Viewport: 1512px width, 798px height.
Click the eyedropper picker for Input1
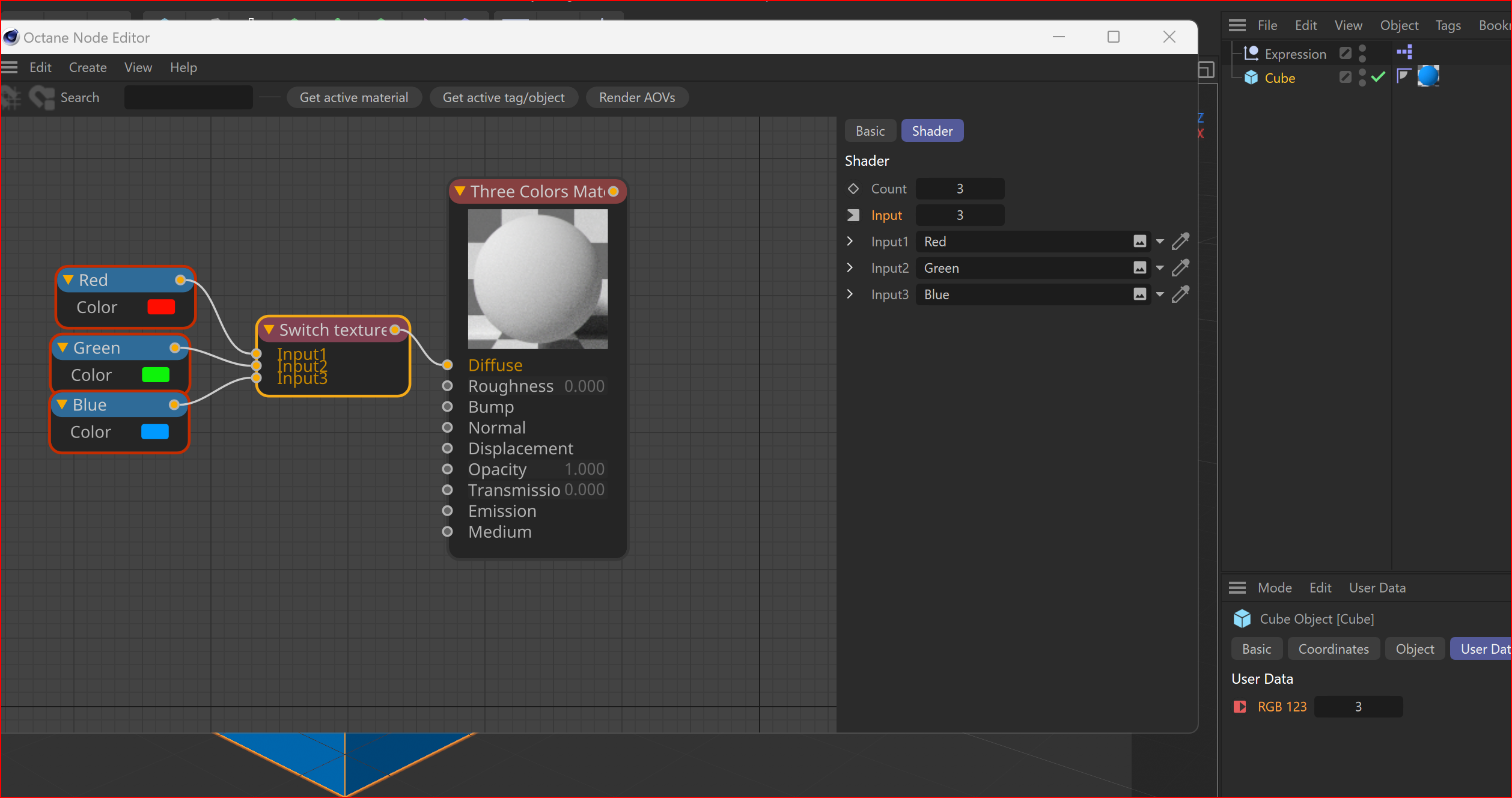tap(1180, 242)
